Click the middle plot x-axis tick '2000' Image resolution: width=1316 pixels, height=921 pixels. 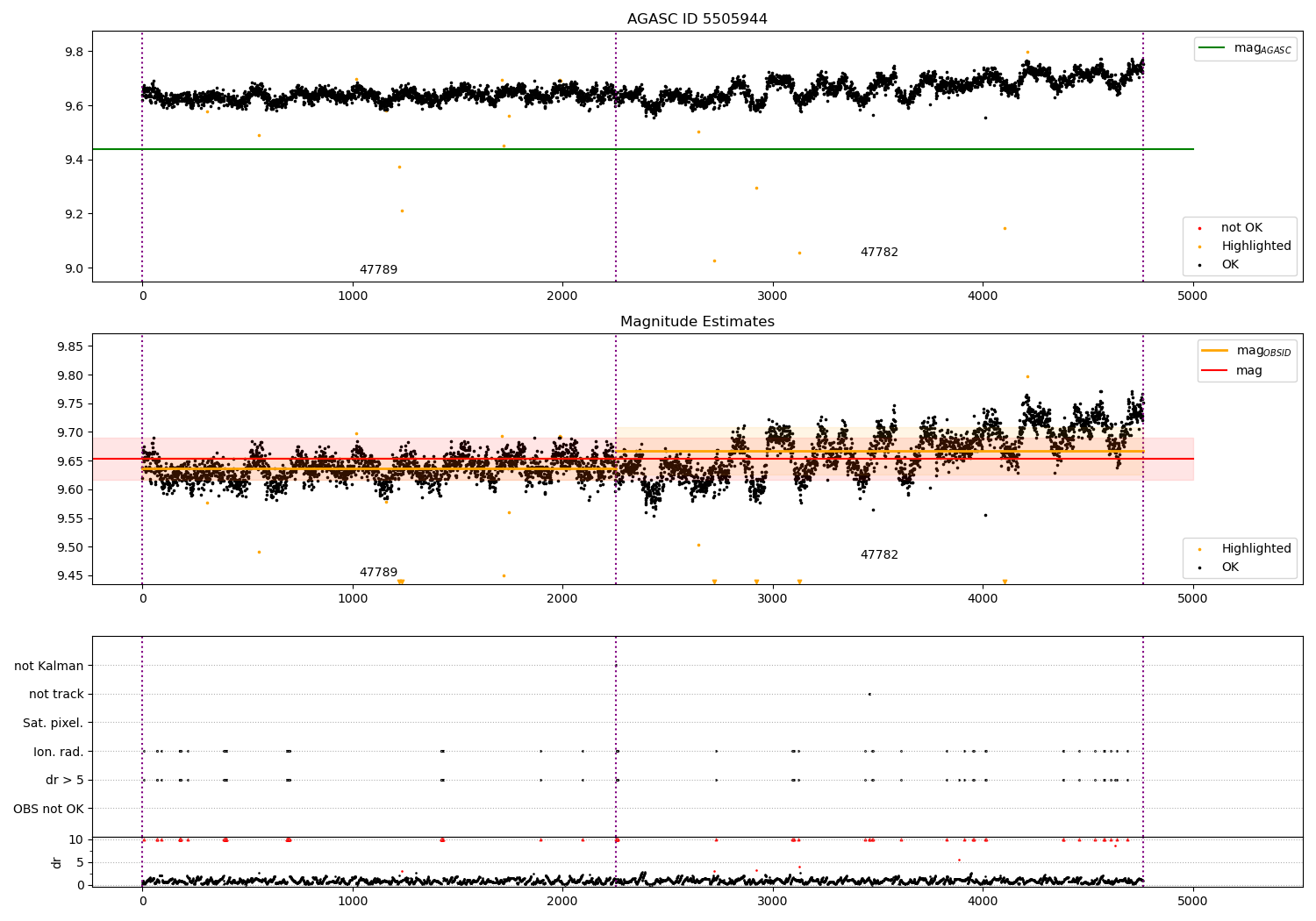(x=562, y=598)
